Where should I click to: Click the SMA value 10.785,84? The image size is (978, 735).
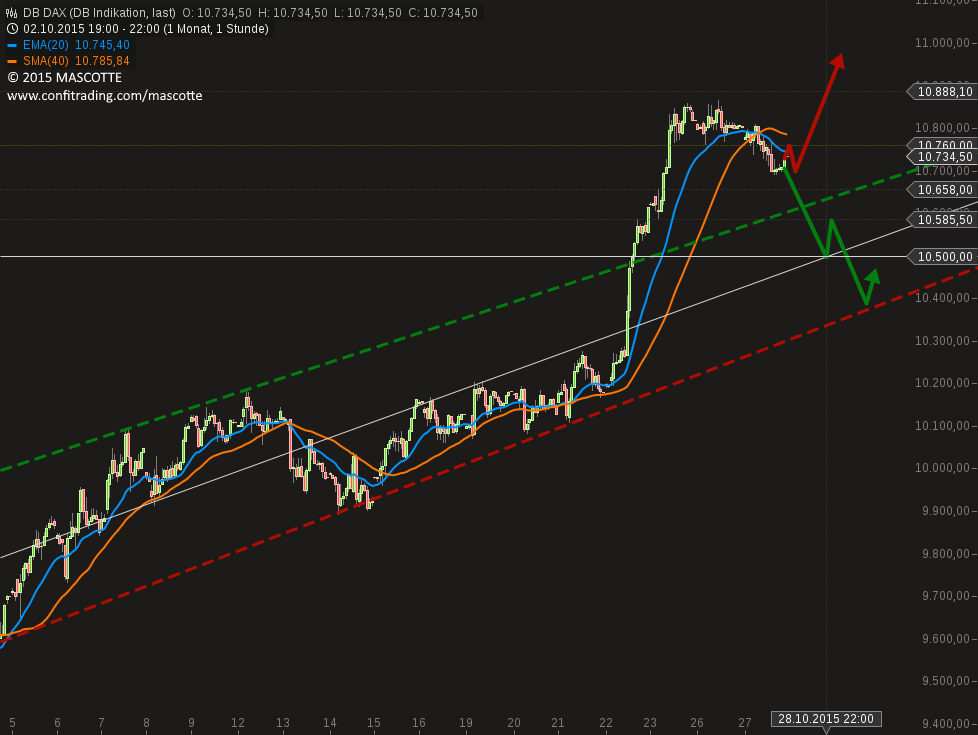tap(102, 61)
